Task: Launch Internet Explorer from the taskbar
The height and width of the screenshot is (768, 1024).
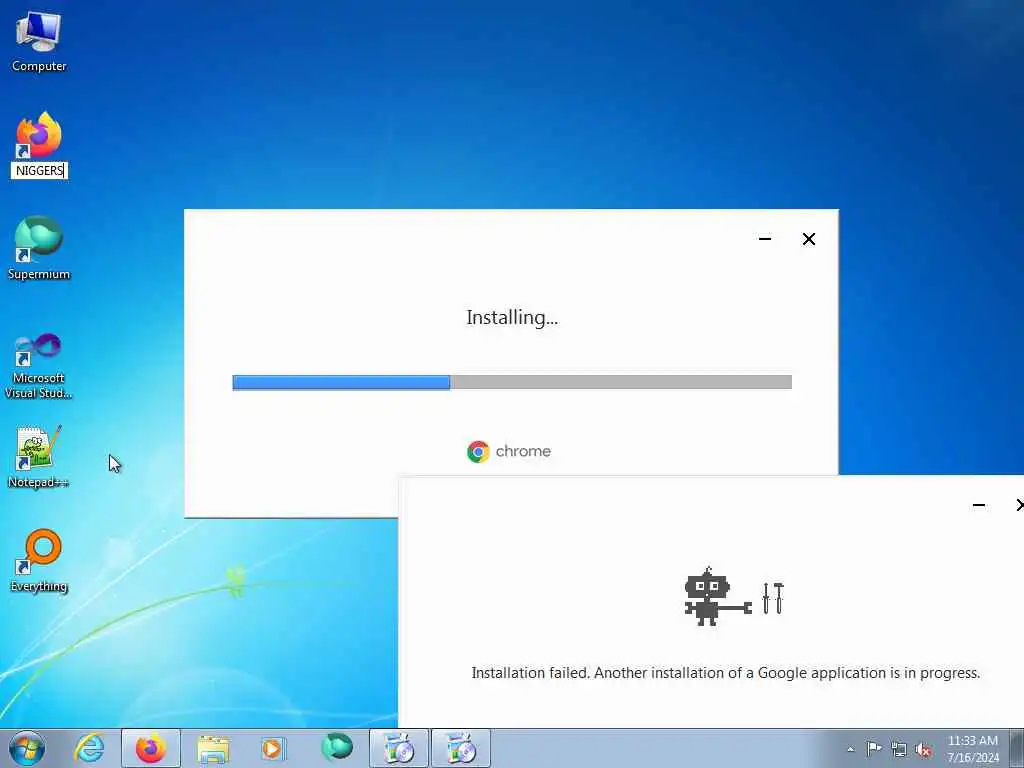Action: coord(89,748)
